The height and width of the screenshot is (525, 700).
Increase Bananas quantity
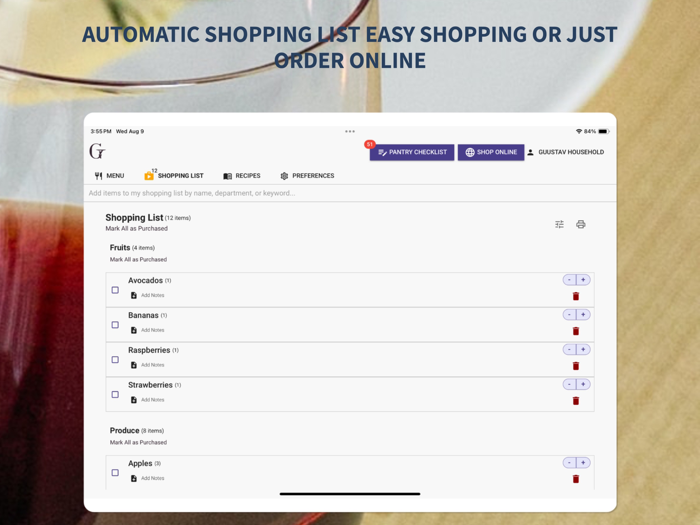583,315
